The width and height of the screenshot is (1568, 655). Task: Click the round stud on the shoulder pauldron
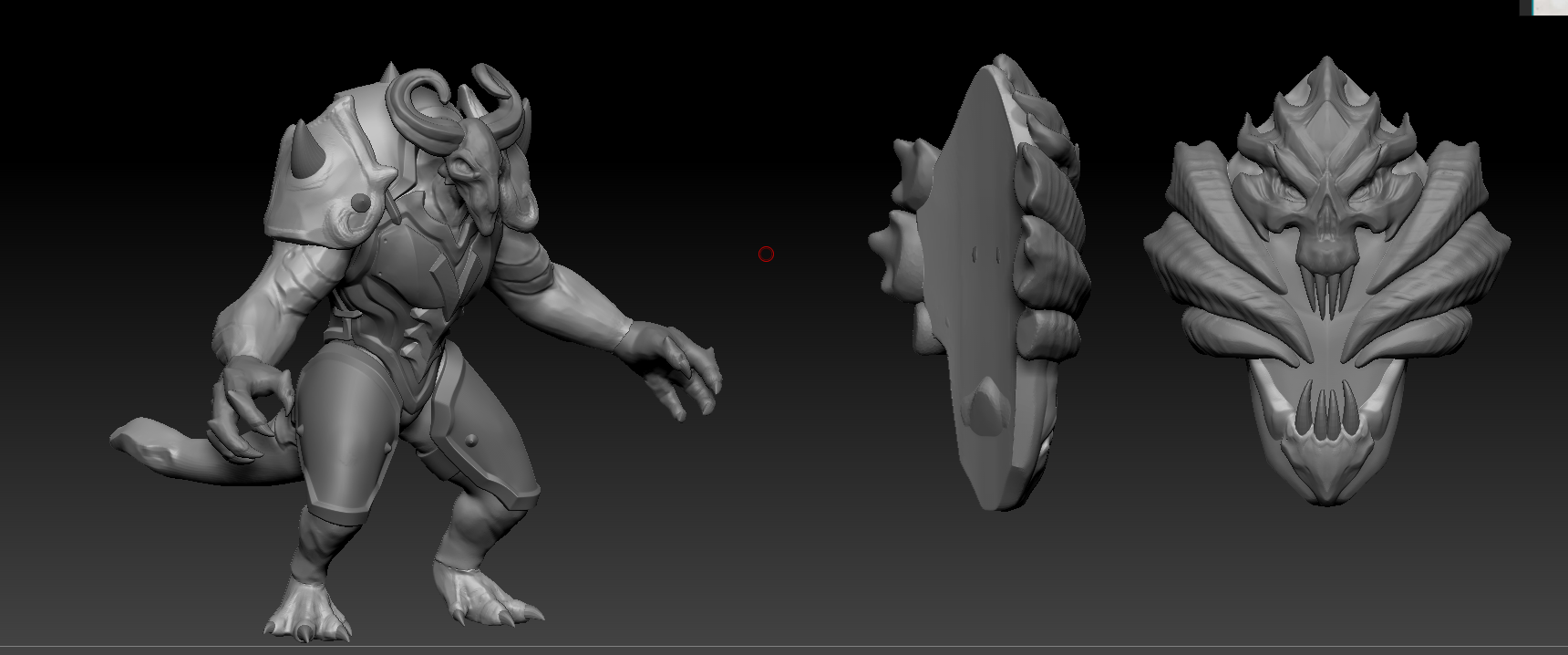tap(362, 202)
